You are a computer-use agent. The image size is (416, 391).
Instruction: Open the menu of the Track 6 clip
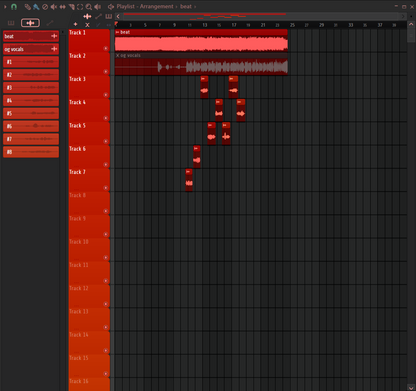196,148
